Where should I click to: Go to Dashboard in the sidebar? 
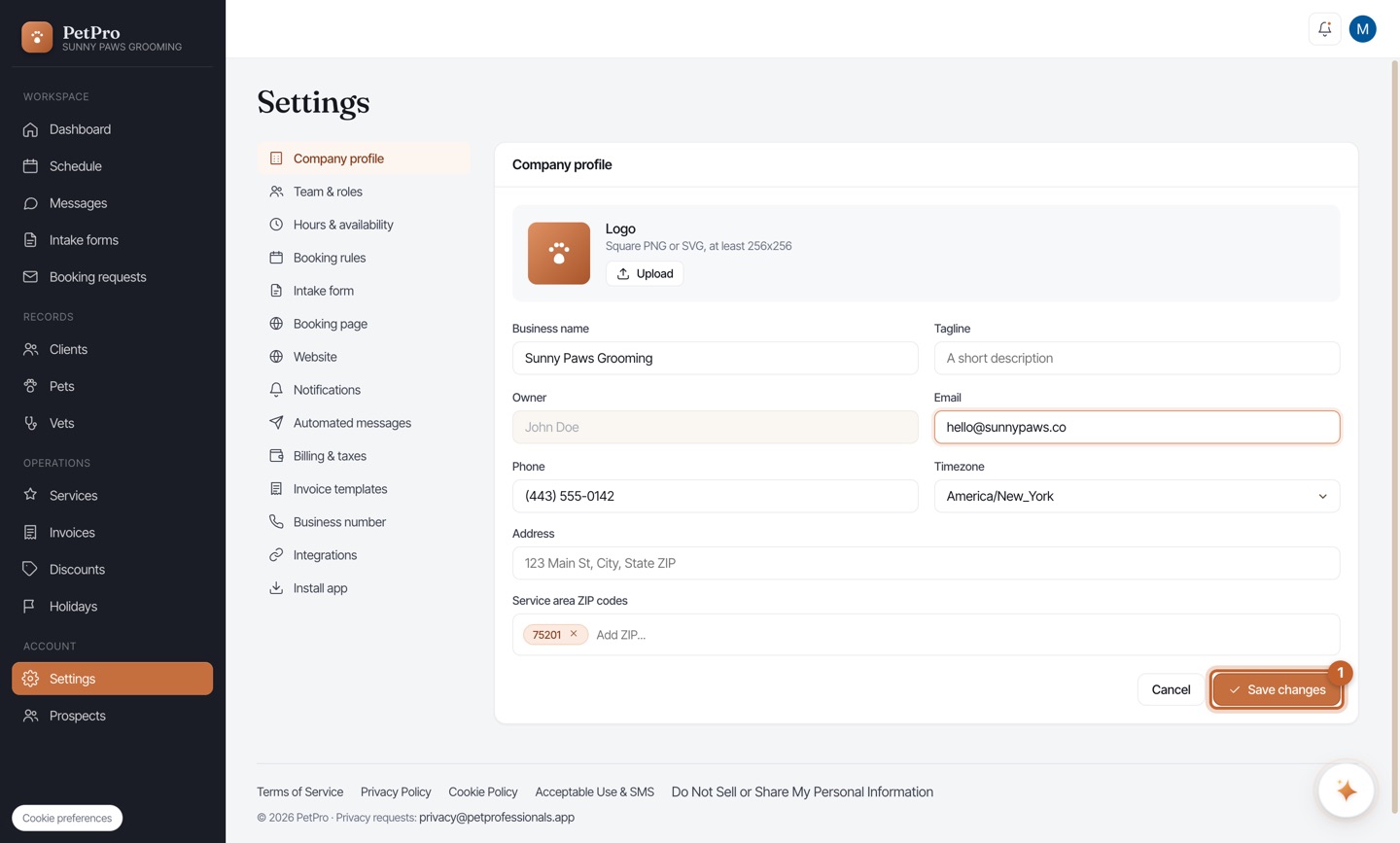tap(113, 129)
